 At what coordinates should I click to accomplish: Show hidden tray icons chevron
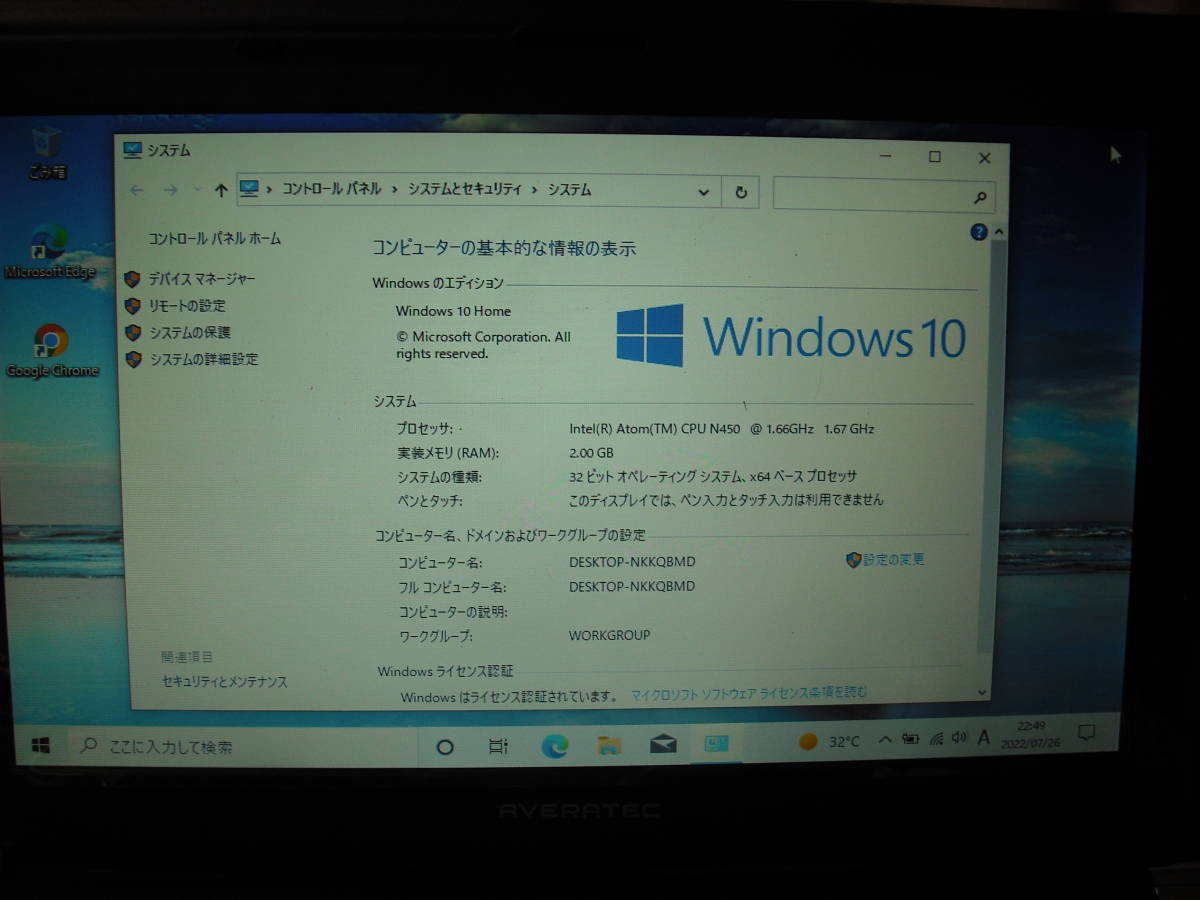[885, 740]
